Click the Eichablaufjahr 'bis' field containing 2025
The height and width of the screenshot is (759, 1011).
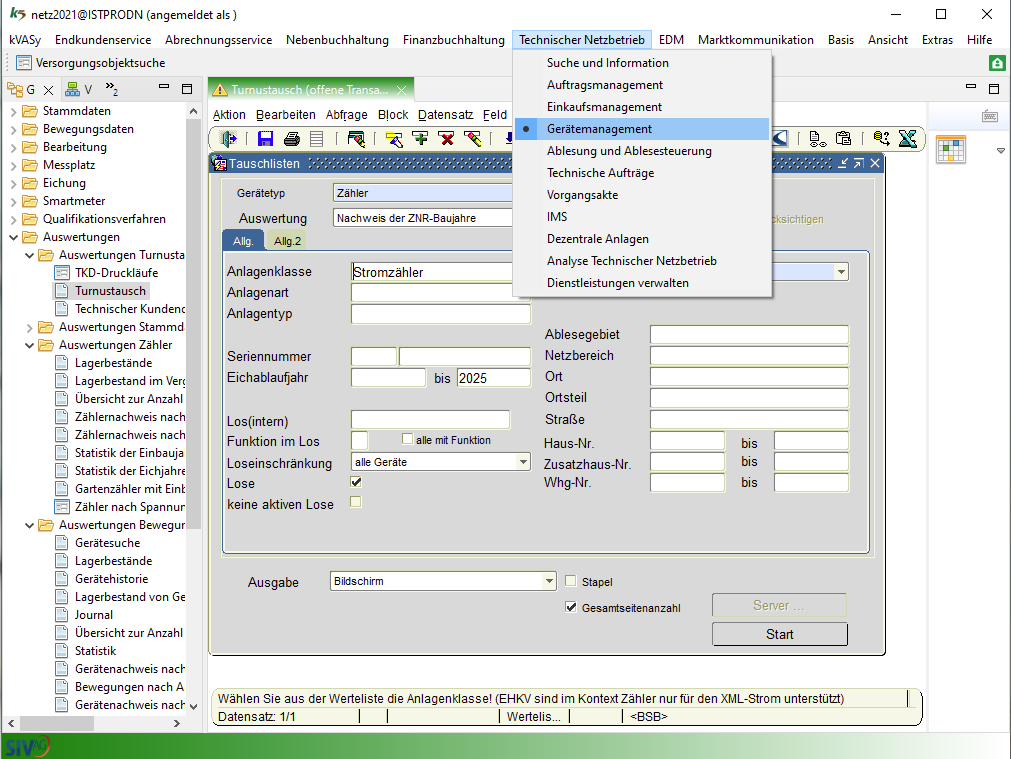click(493, 378)
